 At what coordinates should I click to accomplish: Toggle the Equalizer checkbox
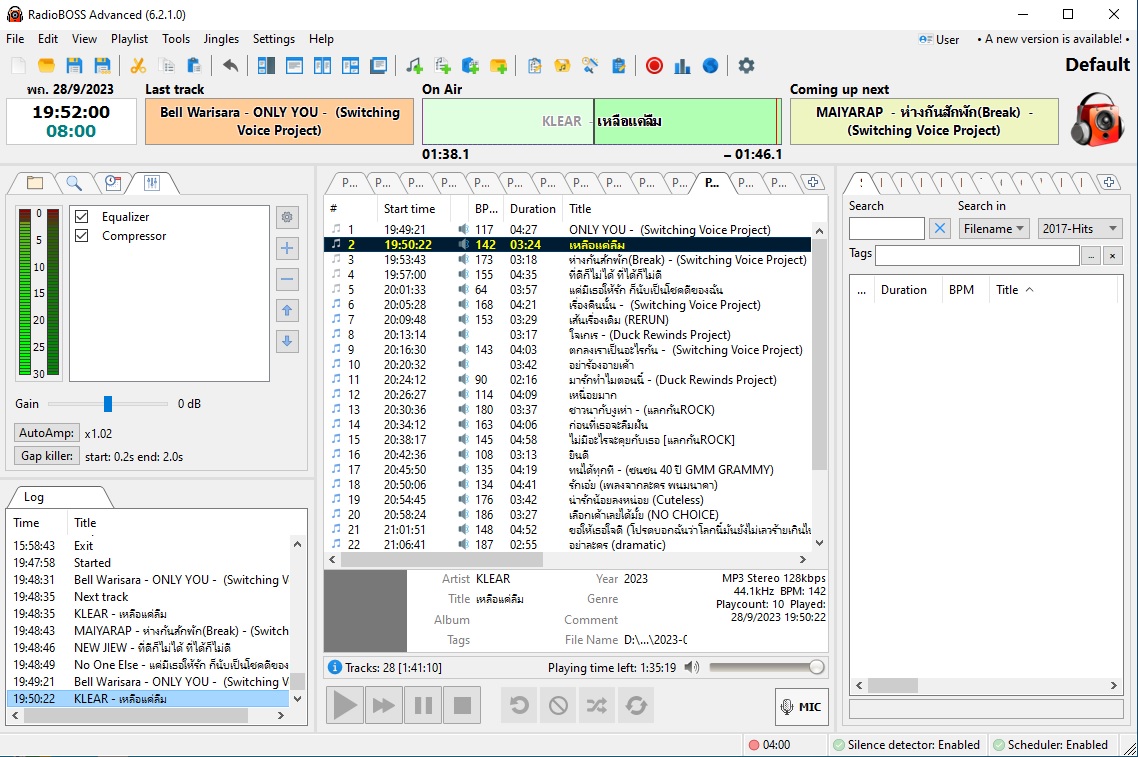82,217
